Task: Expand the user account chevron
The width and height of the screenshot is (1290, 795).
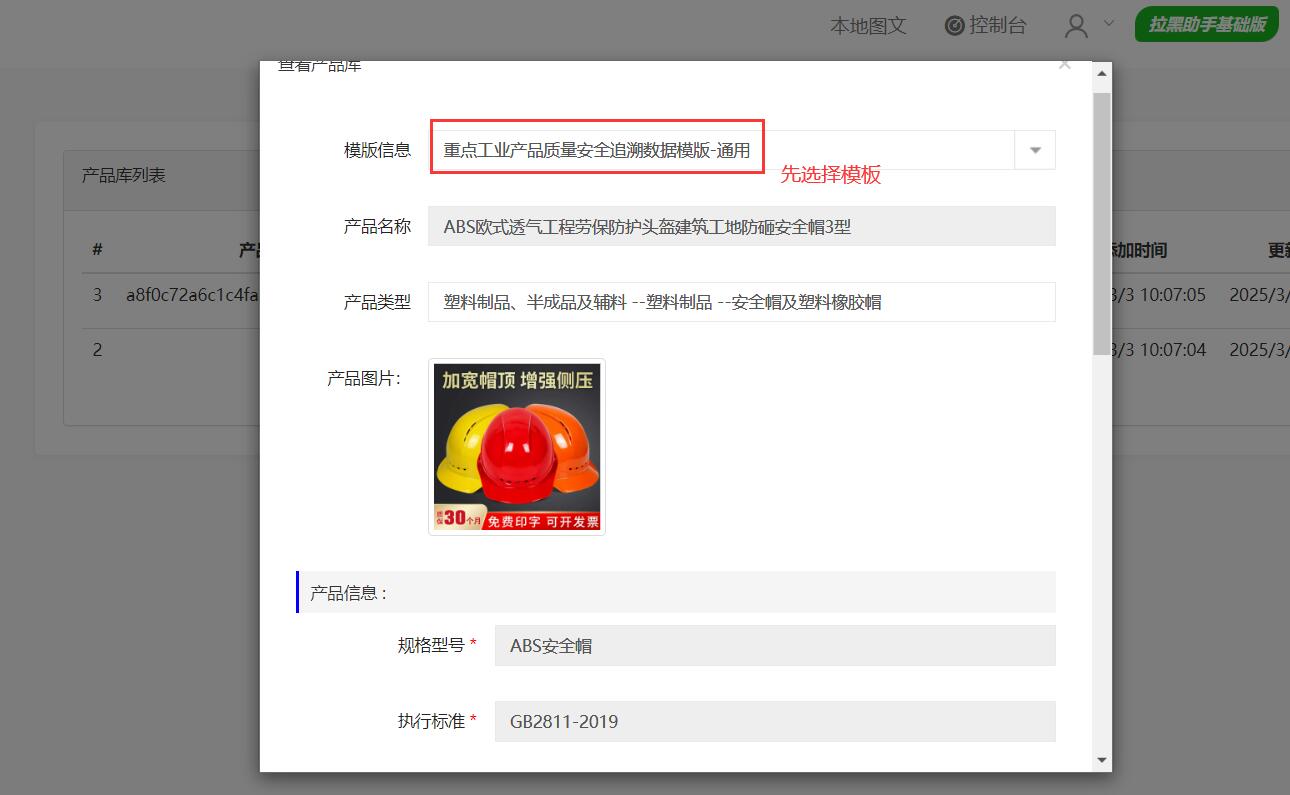Action: click(x=1108, y=23)
